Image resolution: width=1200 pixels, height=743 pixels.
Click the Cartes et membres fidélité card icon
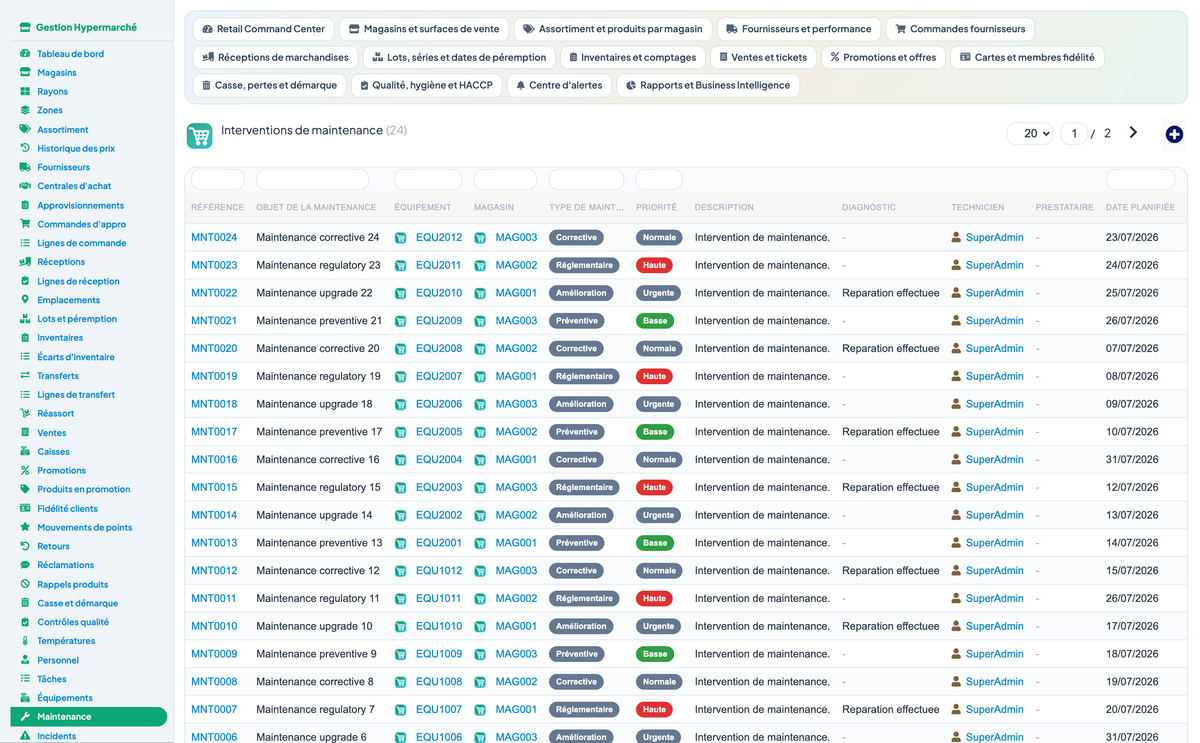click(965, 57)
